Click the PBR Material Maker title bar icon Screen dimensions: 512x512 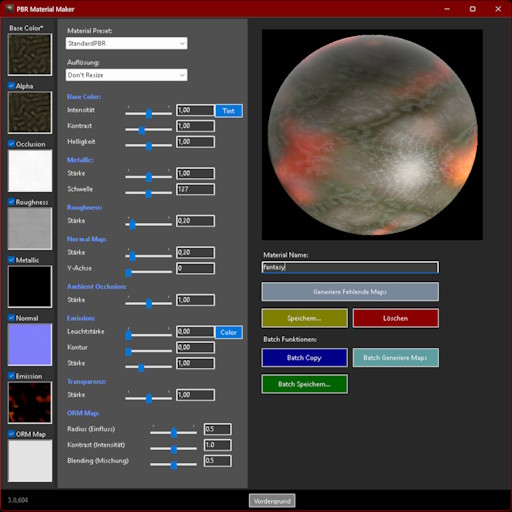(9, 9)
